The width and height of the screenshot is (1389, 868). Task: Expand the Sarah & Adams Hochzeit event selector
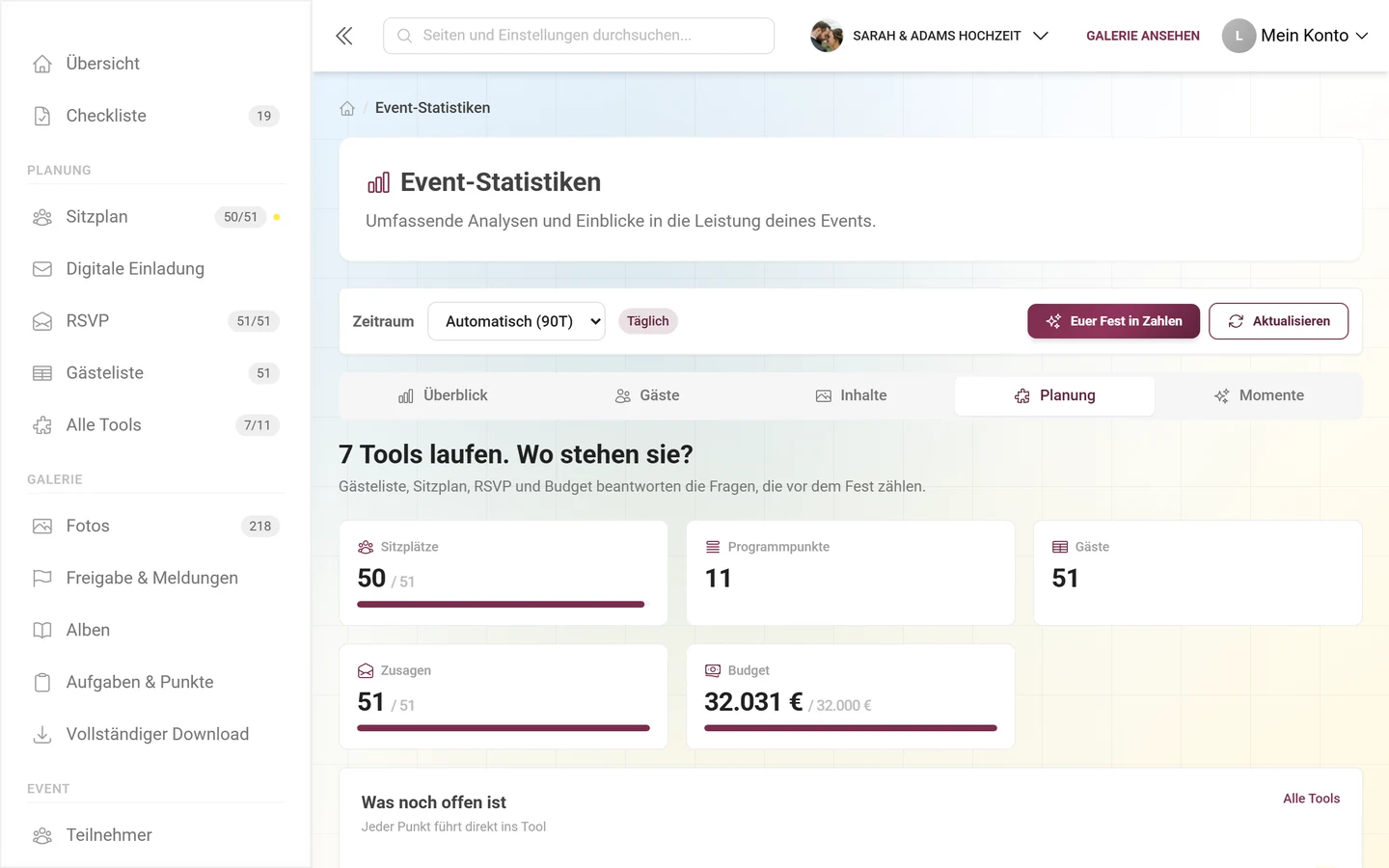(x=930, y=36)
